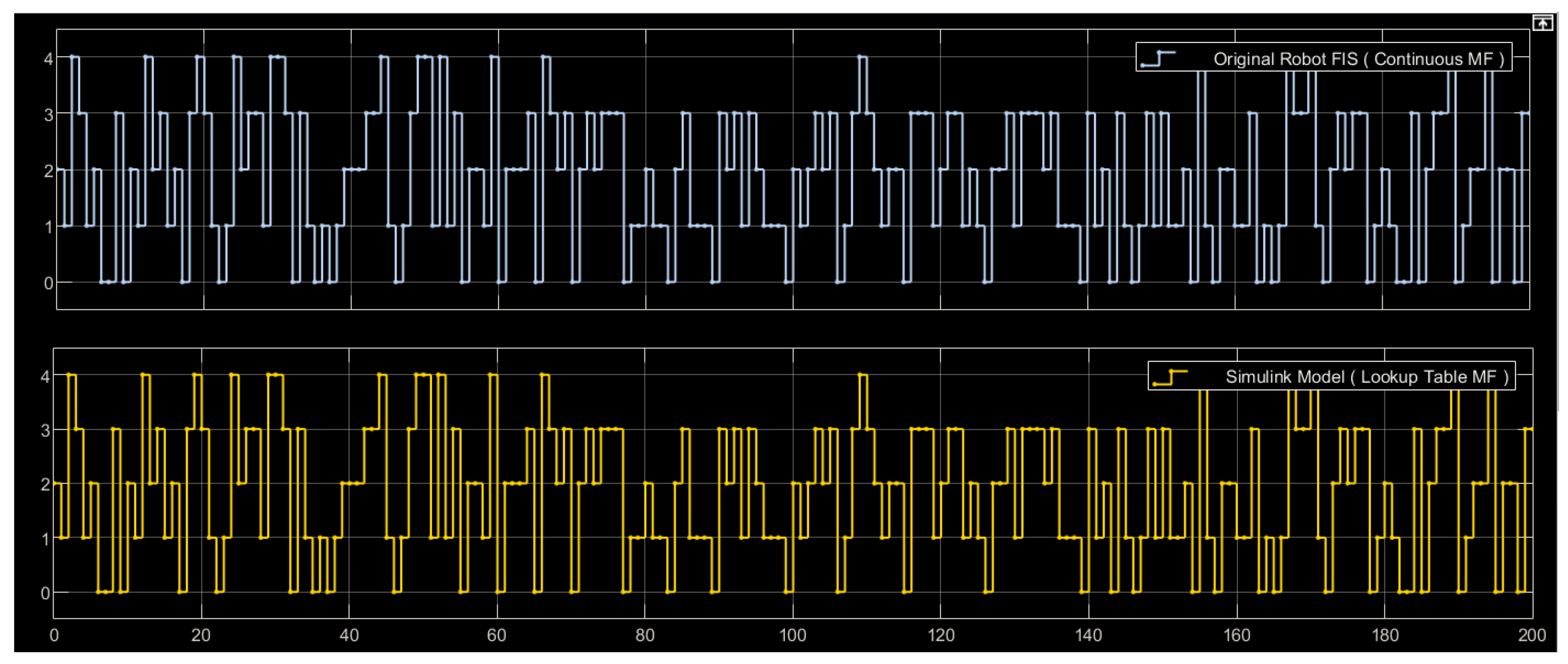Click the blue step-line icon in top legend
The image size is (1568, 664).
click(1159, 58)
